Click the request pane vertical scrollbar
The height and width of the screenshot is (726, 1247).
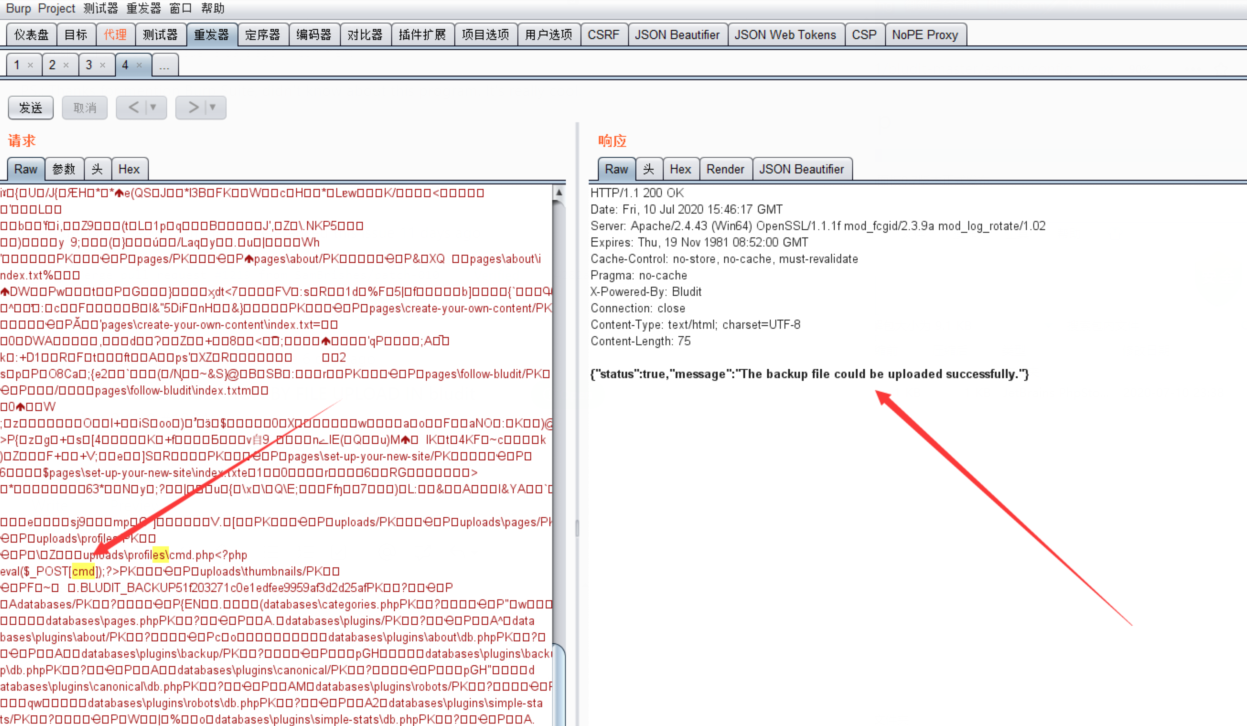click(559, 454)
